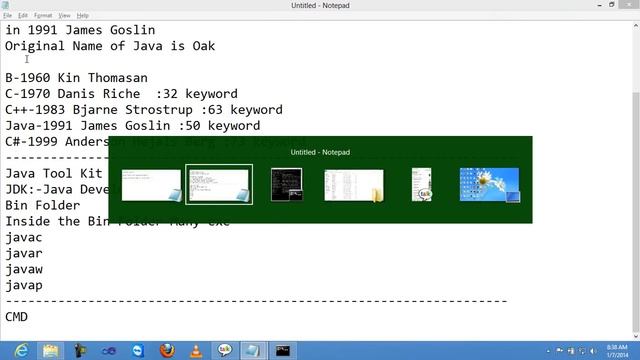The width and height of the screenshot is (640, 360).
Task: Switch to Command Prompt thumbnail in switcher
Action: click(x=287, y=184)
